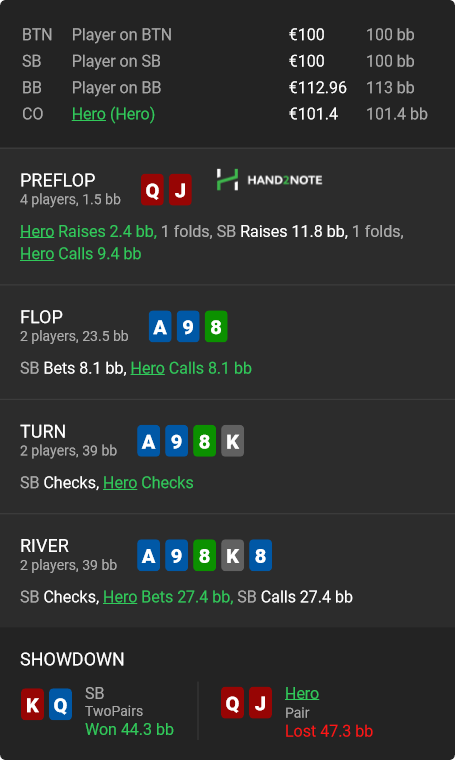The image size is (455, 760).
Task: Click the Hero link in the flop action
Action: pyautogui.click(x=148, y=368)
